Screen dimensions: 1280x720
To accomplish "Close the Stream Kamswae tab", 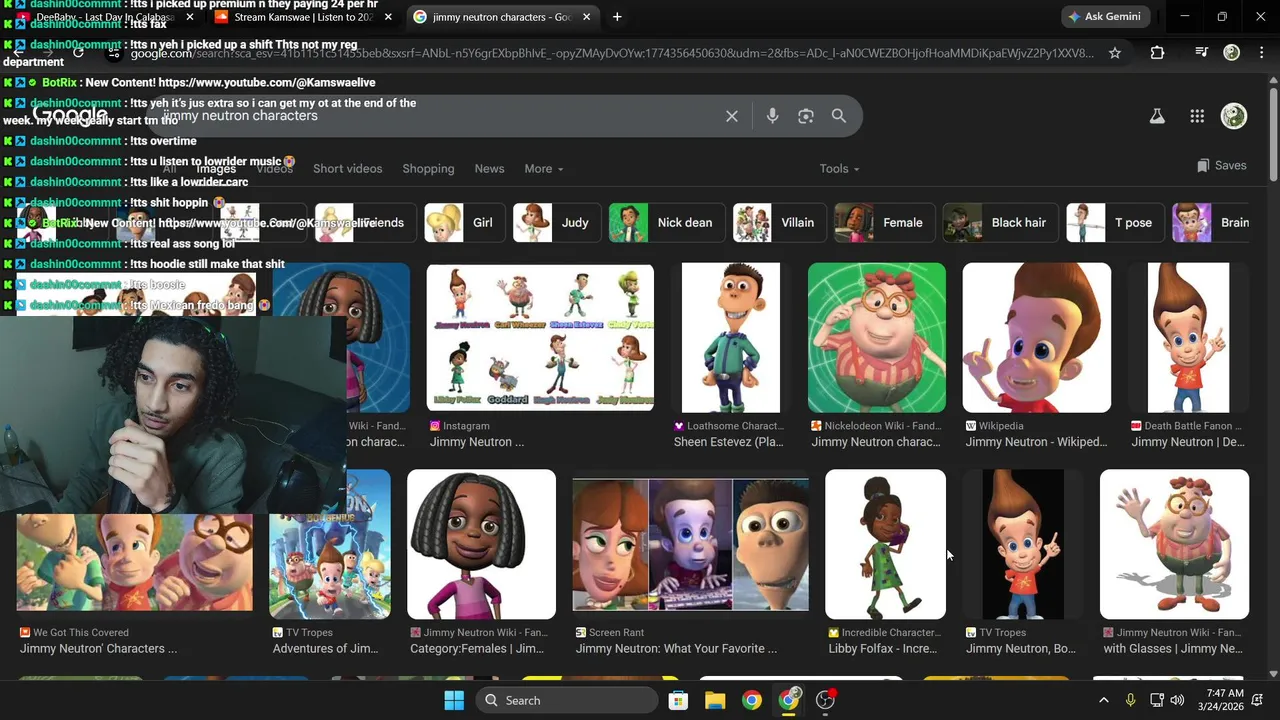I will point(388,17).
